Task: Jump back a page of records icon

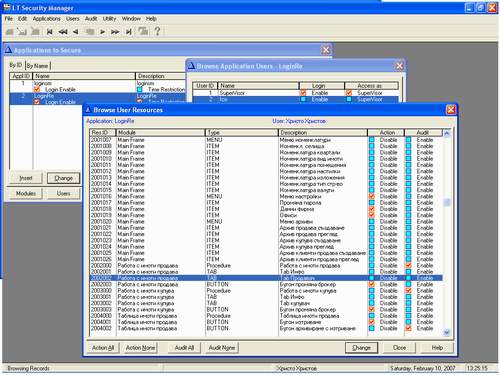Action: [x=63, y=32]
